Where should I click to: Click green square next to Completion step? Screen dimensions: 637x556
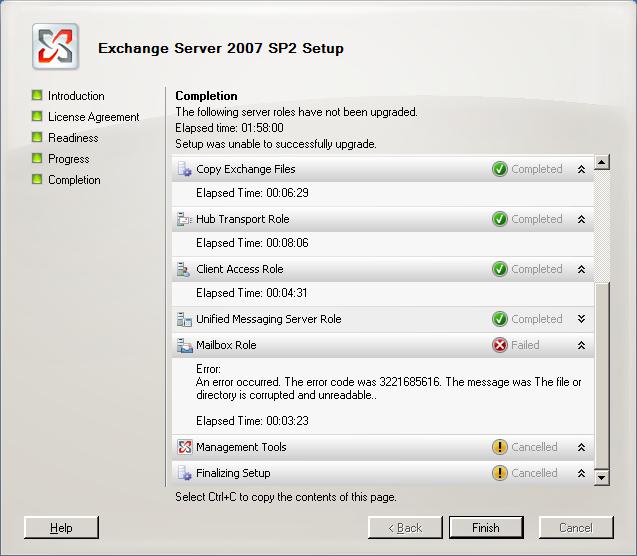coord(37,179)
